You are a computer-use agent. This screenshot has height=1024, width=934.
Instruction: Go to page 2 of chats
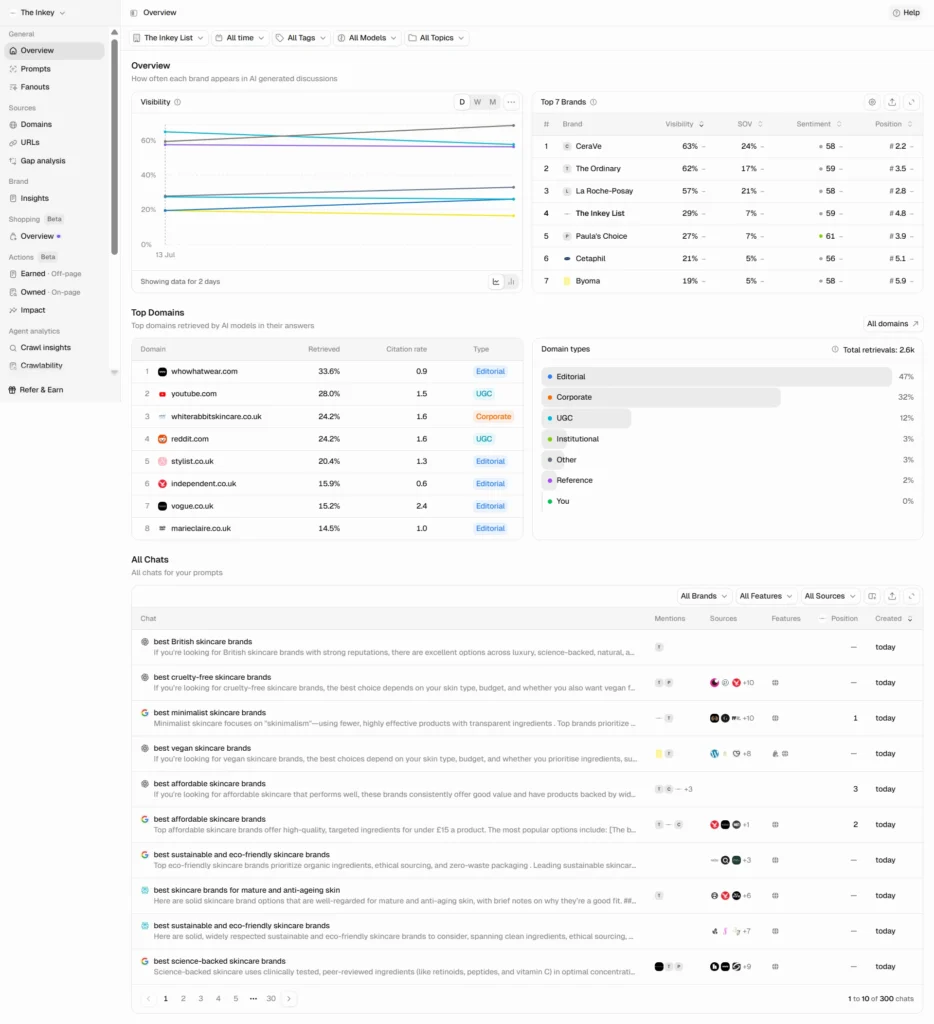[183, 999]
